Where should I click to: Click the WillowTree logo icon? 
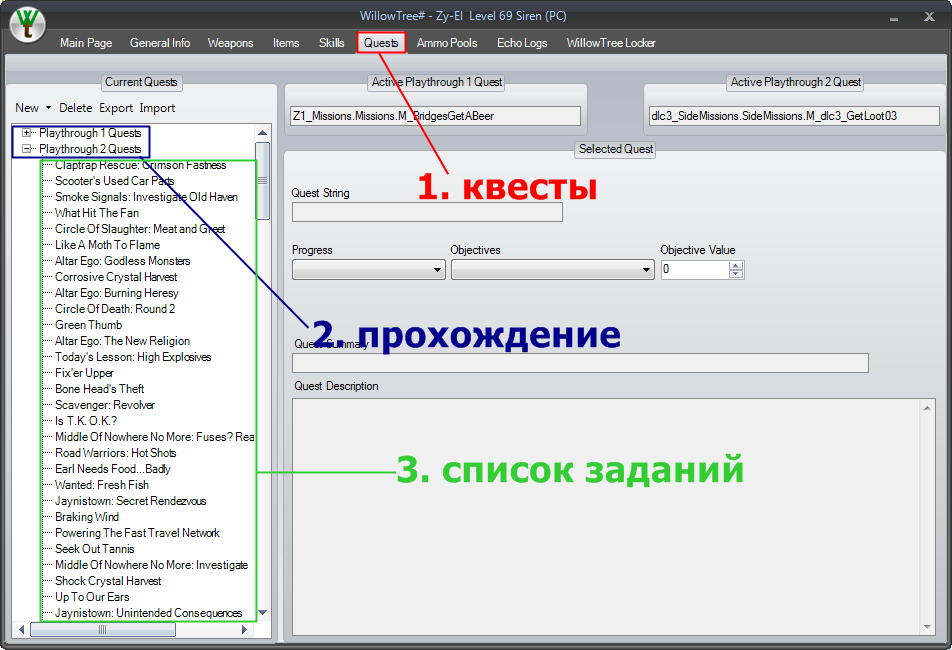tap(27, 24)
